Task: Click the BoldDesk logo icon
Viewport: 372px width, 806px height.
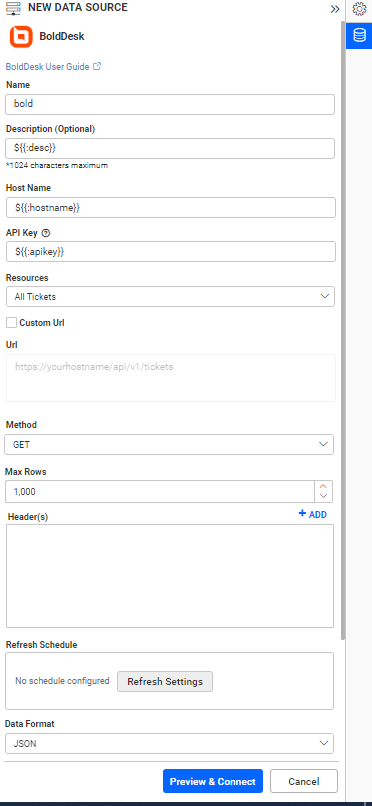Action: click(21, 36)
